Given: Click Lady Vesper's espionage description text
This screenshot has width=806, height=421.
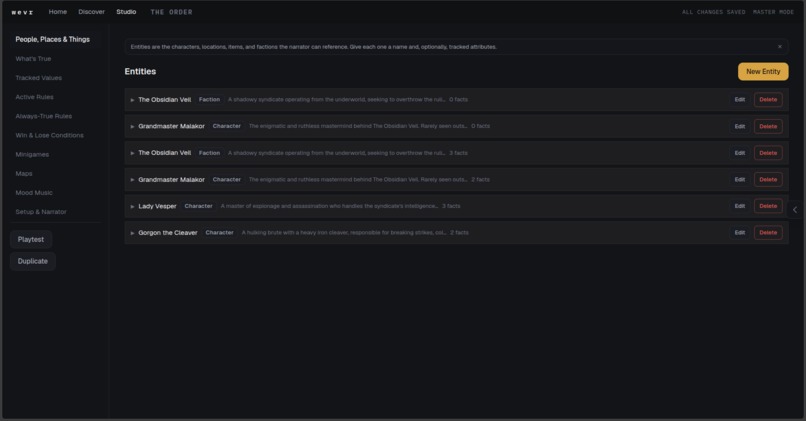Looking at the screenshot, I should click(x=329, y=206).
